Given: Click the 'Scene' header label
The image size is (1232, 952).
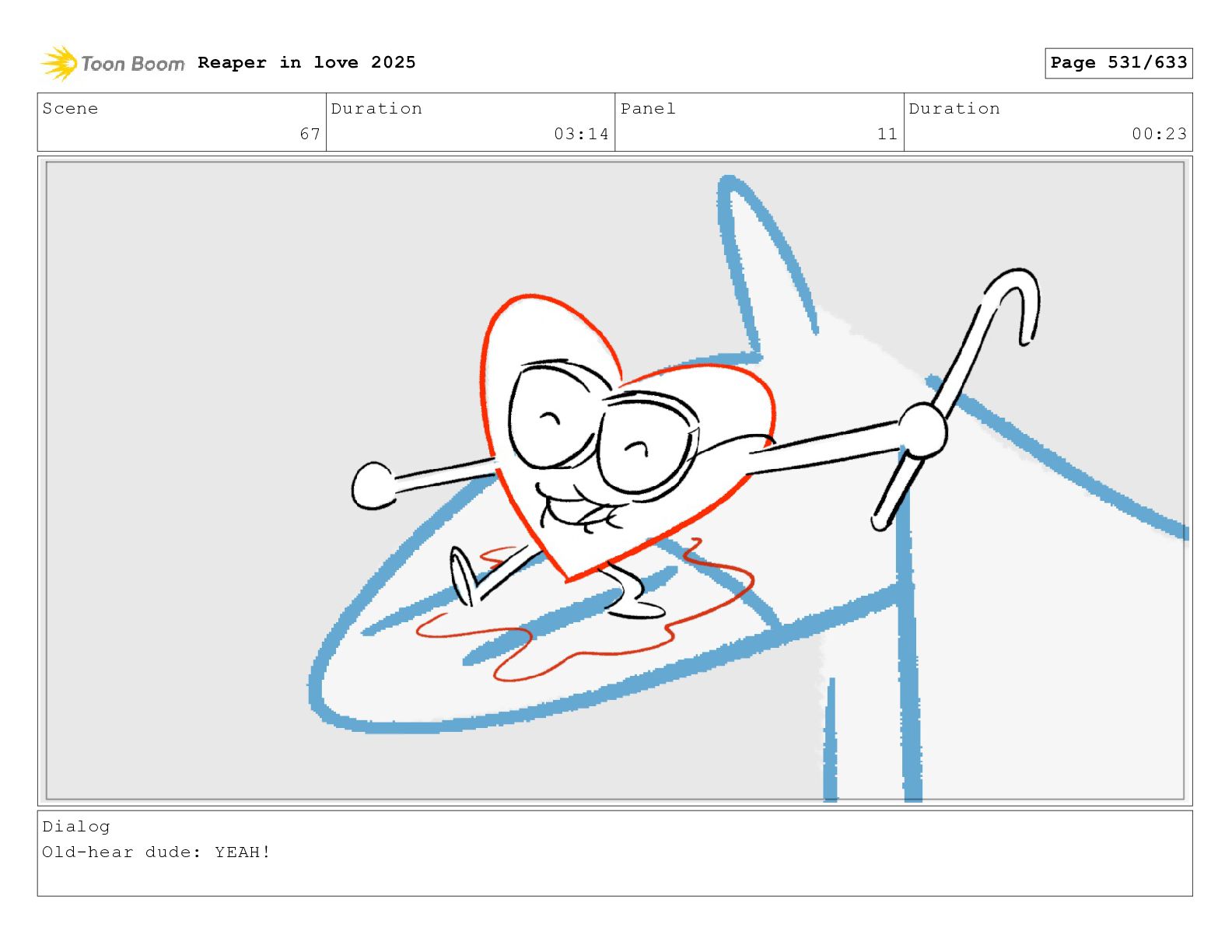Looking at the screenshot, I should 70,108.
